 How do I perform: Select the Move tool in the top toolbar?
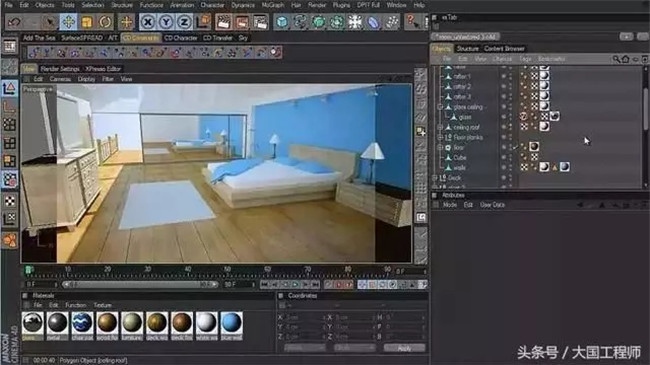pos(68,22)
